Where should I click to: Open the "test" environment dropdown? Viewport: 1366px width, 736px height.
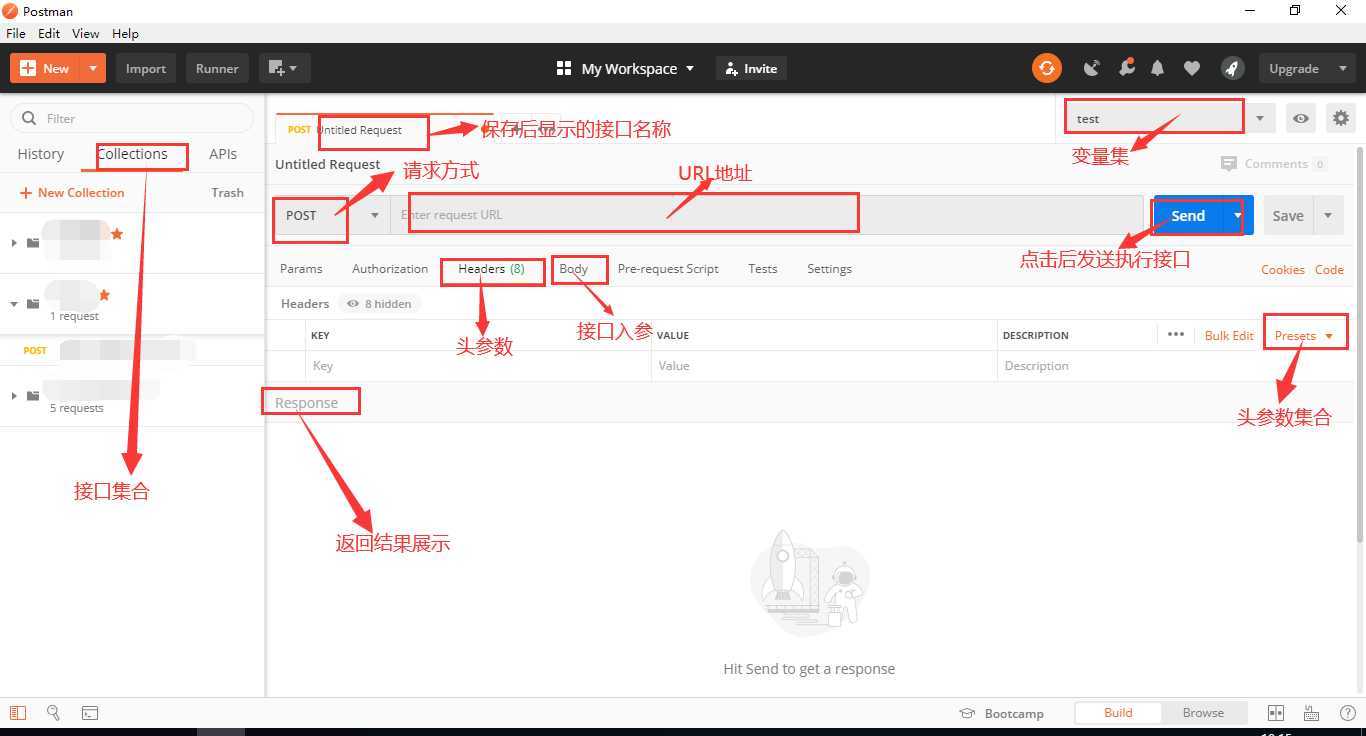[1168, 118]
